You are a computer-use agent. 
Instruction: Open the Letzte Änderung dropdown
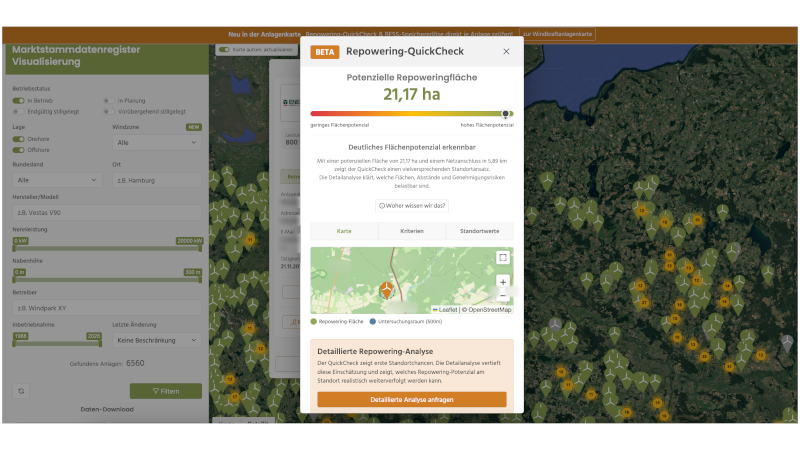pyautogui.click(x=157, y=340)
